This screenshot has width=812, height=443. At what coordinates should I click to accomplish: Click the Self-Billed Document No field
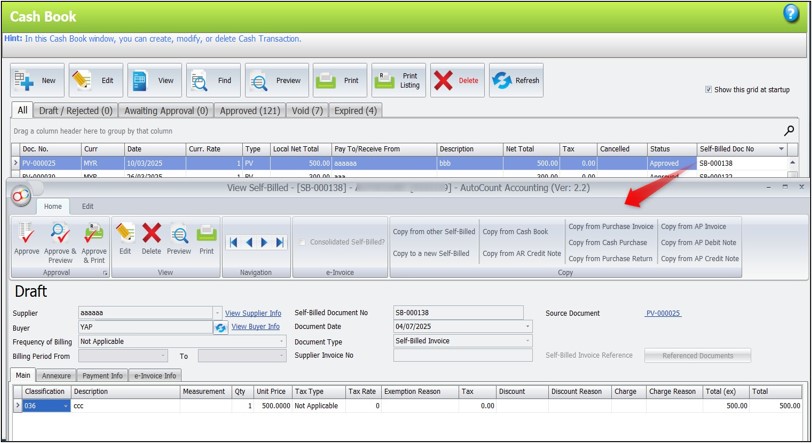457,313
